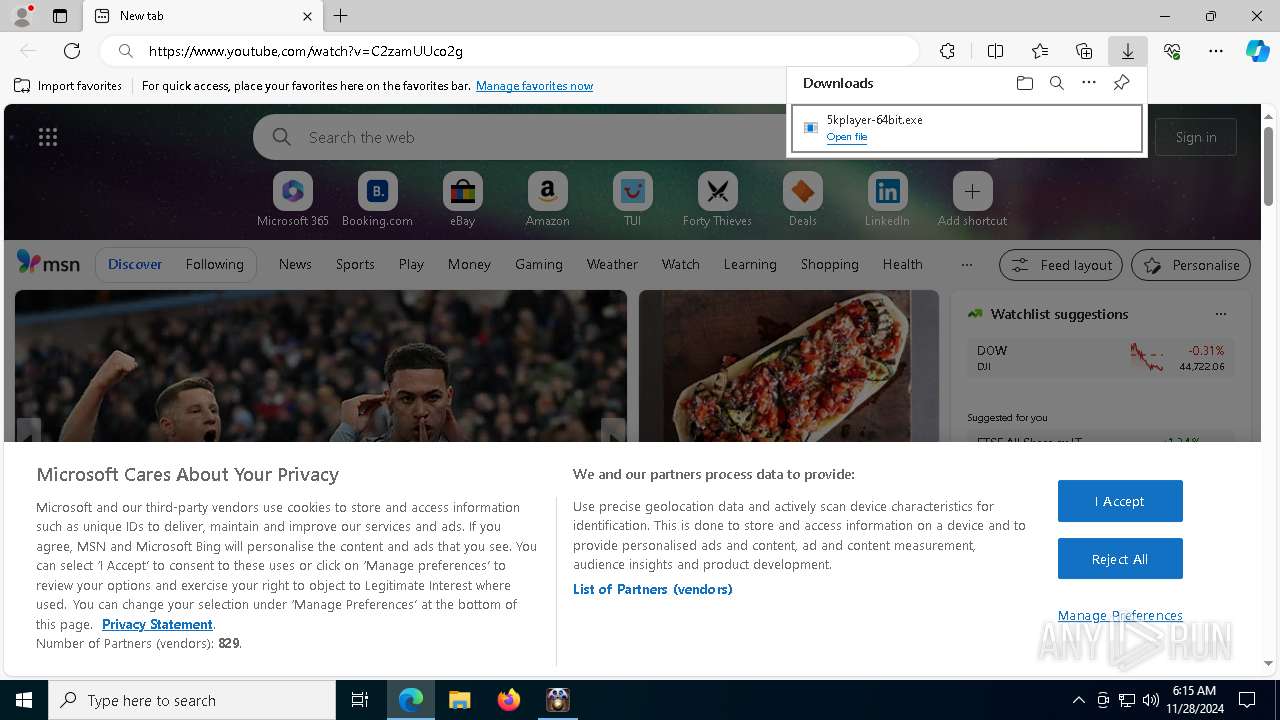Click the address bar with YouTube URL

(x=510, y=51)
